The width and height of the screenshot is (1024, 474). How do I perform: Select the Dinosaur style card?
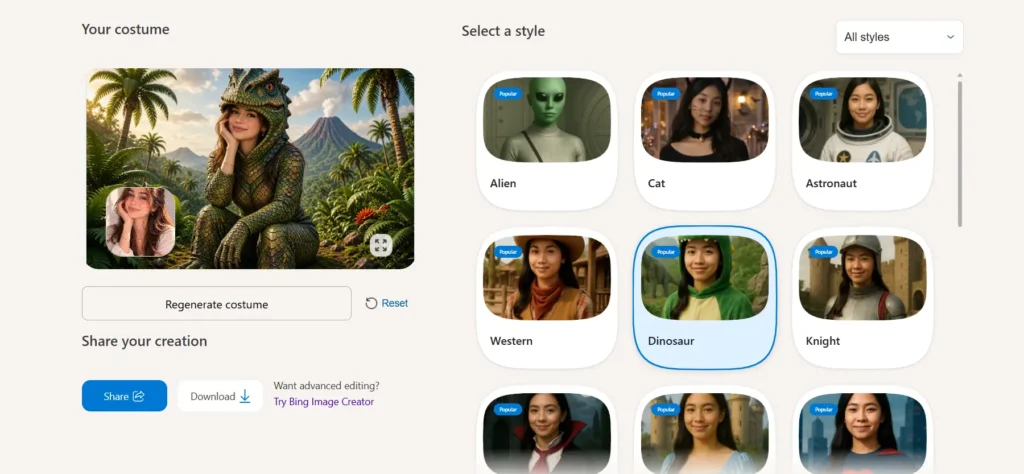click(x=705, y=298)
